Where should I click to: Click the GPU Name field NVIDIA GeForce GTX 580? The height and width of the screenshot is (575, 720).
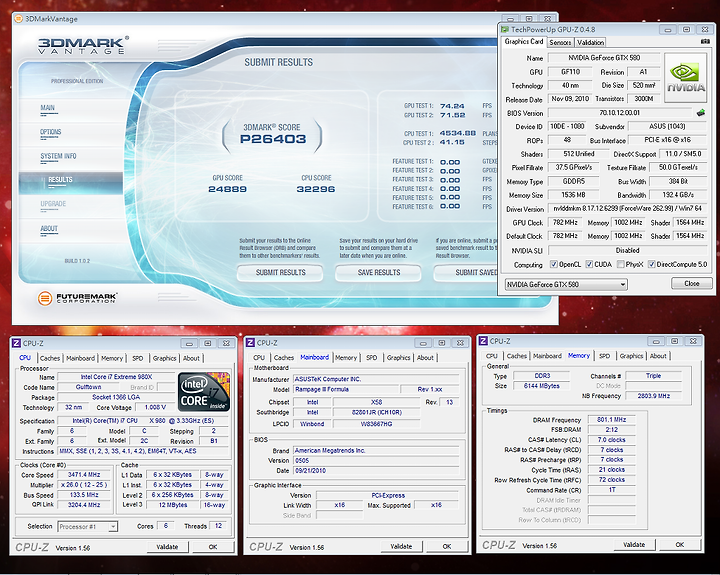[x=604, y=58]
